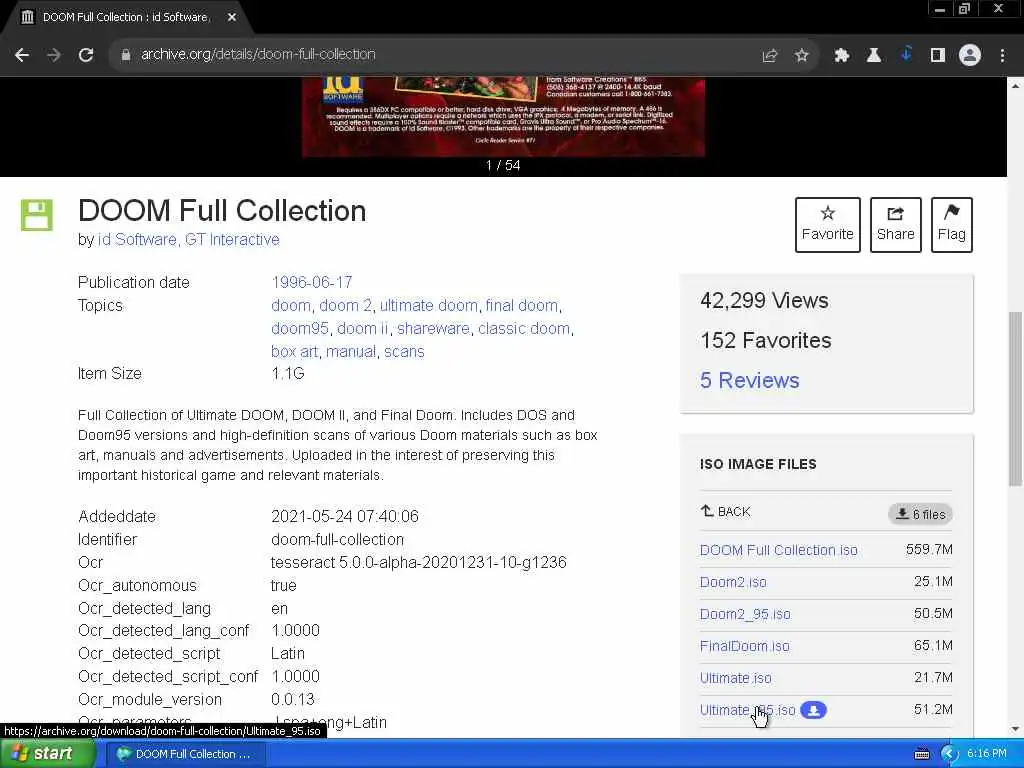This screenshot has width=1024, height=768.
Task: Open the 'ultimate doom' topic link
Action: click(428, 306)
